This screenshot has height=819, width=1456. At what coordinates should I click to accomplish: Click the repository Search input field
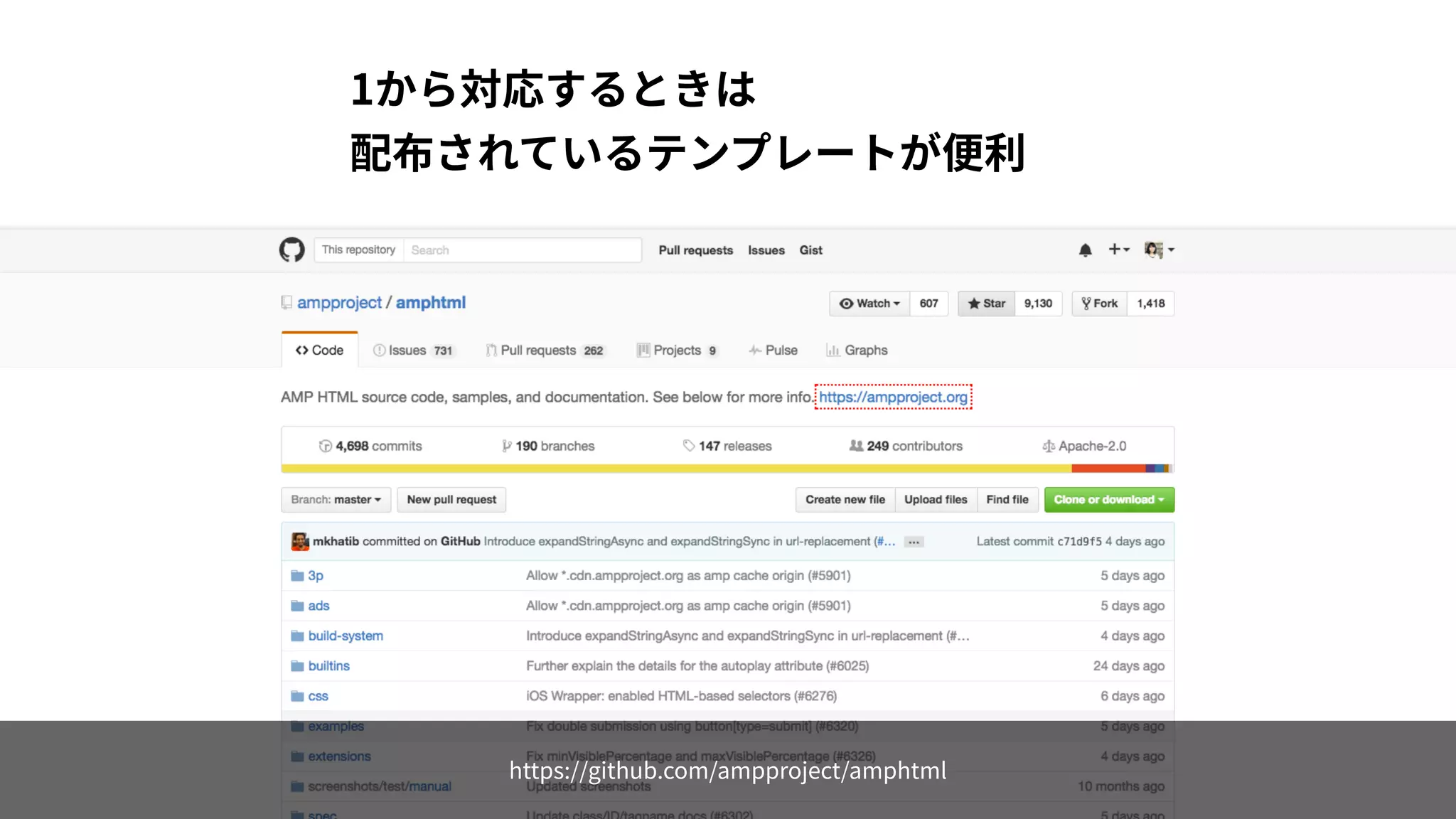[x=522, y=250]
